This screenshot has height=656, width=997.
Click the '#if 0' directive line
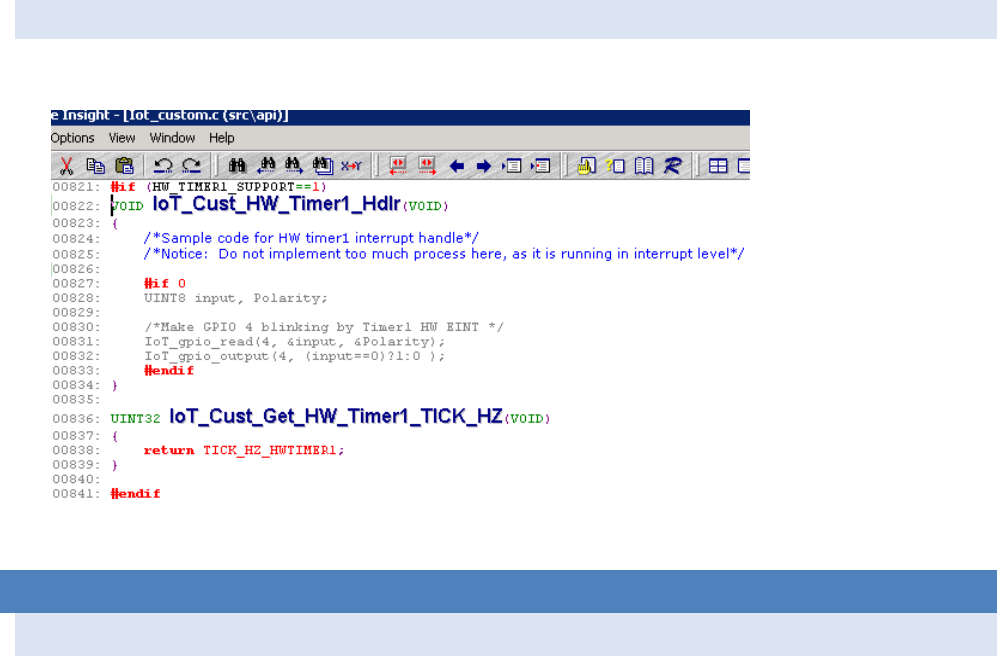click(165, 284)
